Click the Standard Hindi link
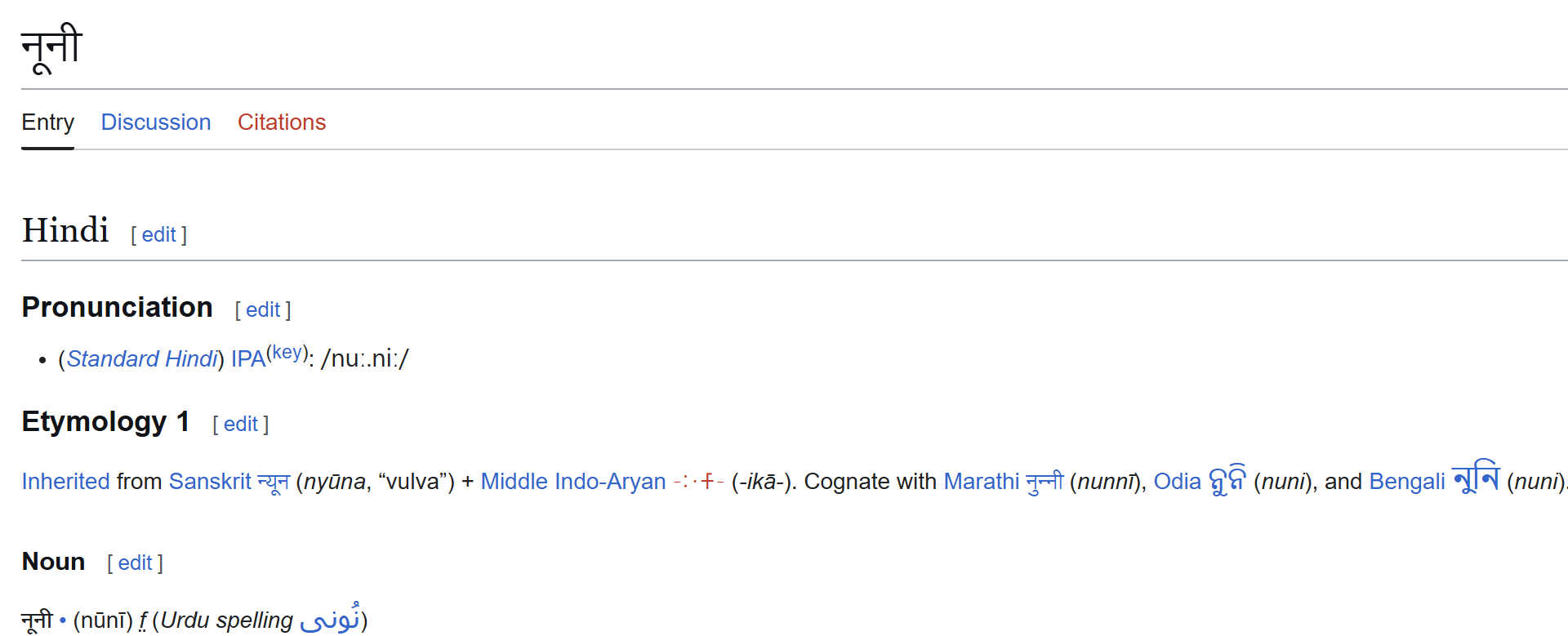Image resolution: width=1568 pixels, height=636 pixels. click(142, 359)
